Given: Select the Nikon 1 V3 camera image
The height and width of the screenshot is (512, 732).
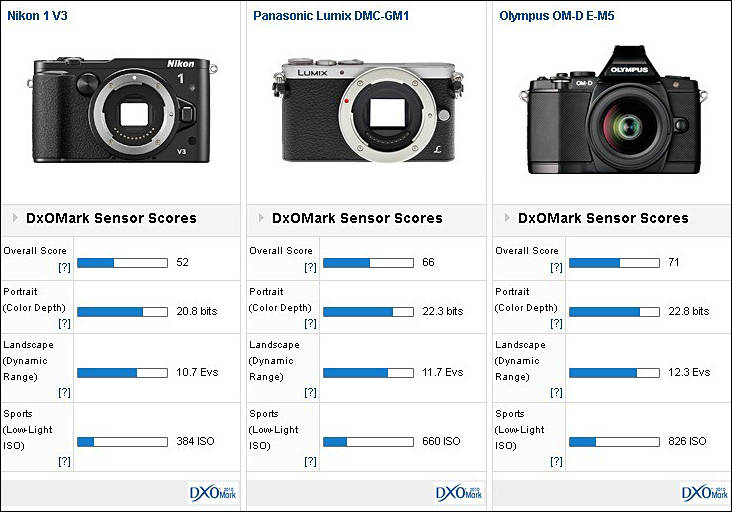Looking at the screenshot, I should click(x=123, y=110).
